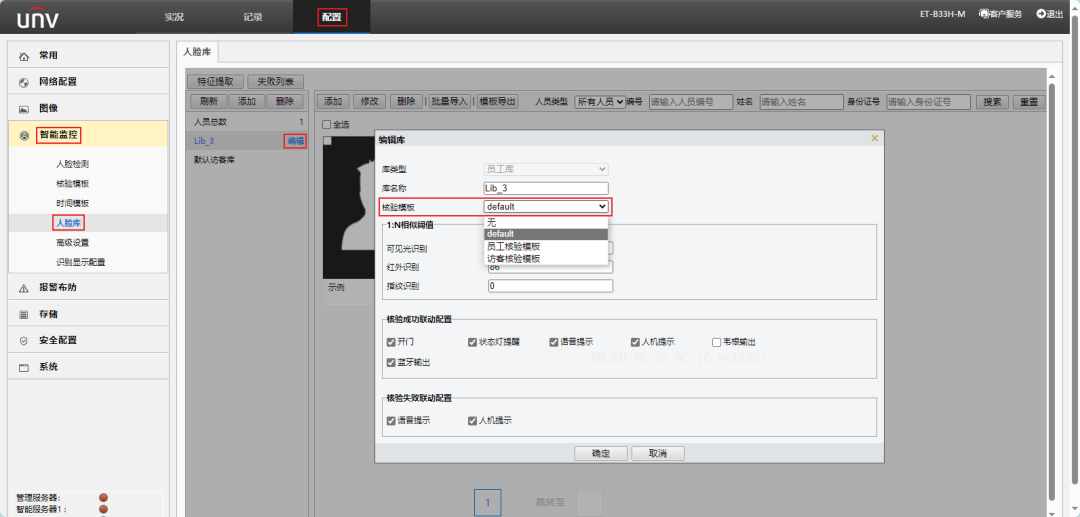This screenshot has height=517, width=1080.
Task: Click the 网络配置 globe icon
Action: [24, 82]
